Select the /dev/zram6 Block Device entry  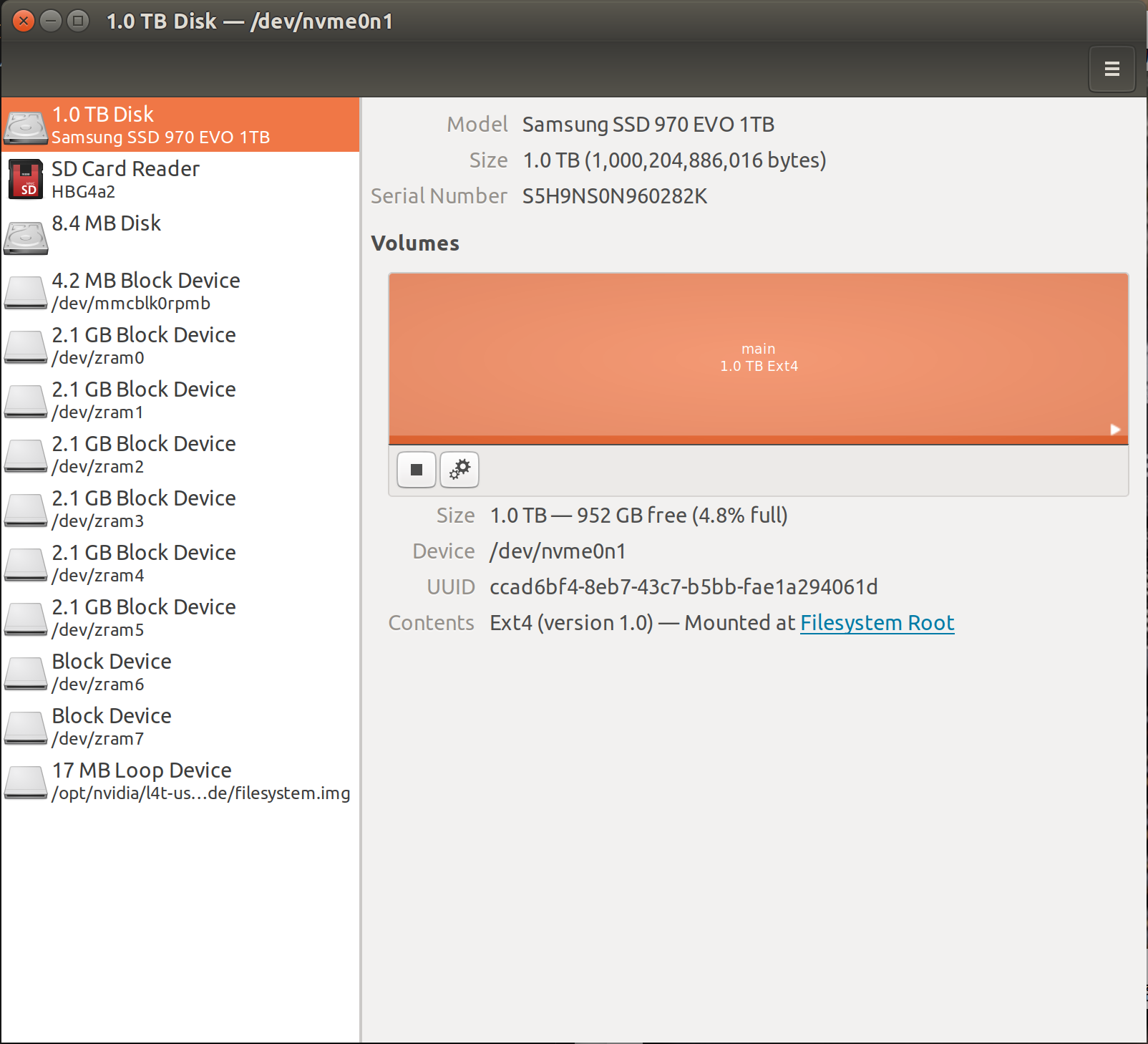click(111, 671)
